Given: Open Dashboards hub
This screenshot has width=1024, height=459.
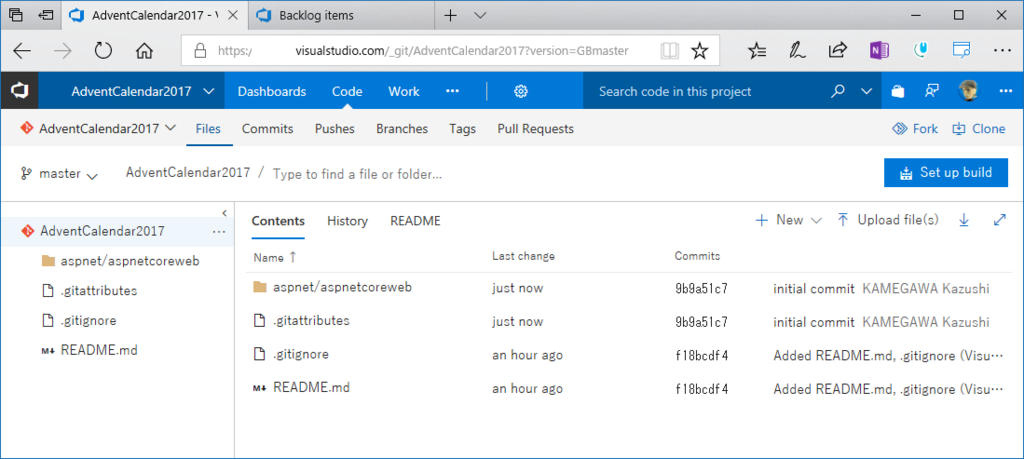Looking at the screenshot, I should pyautogui.click(x=272, y=91).
